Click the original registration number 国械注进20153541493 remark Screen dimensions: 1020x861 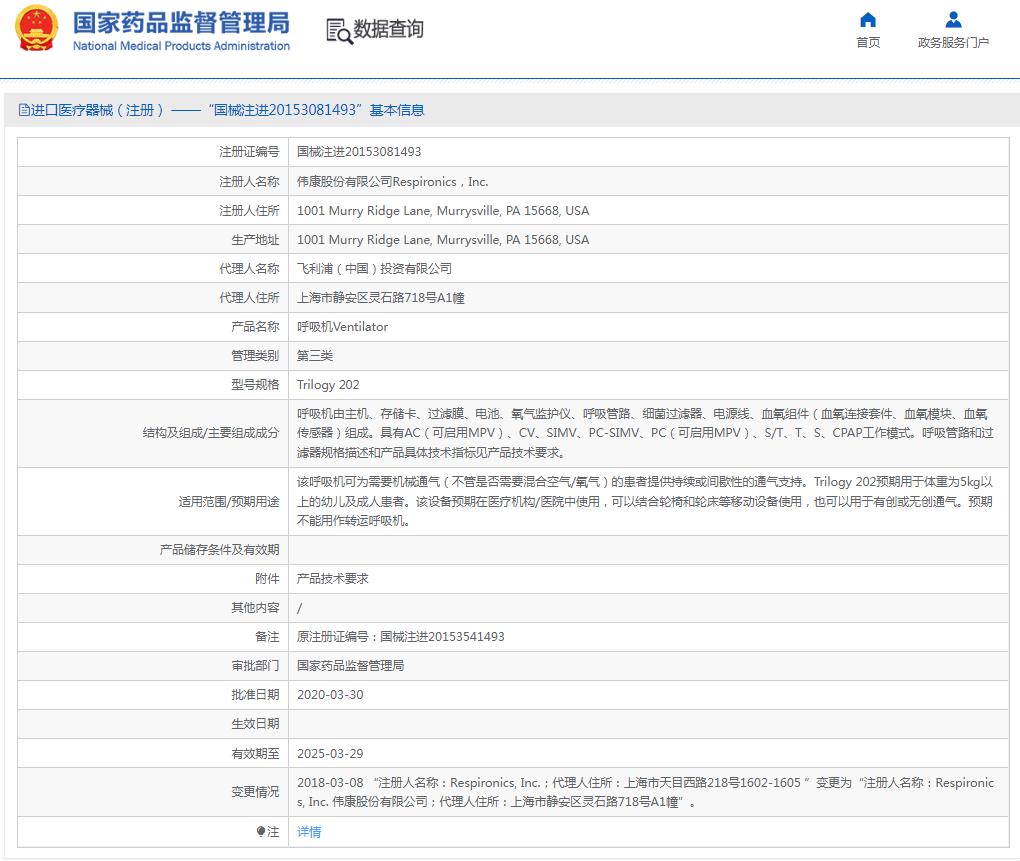(400, 637)
